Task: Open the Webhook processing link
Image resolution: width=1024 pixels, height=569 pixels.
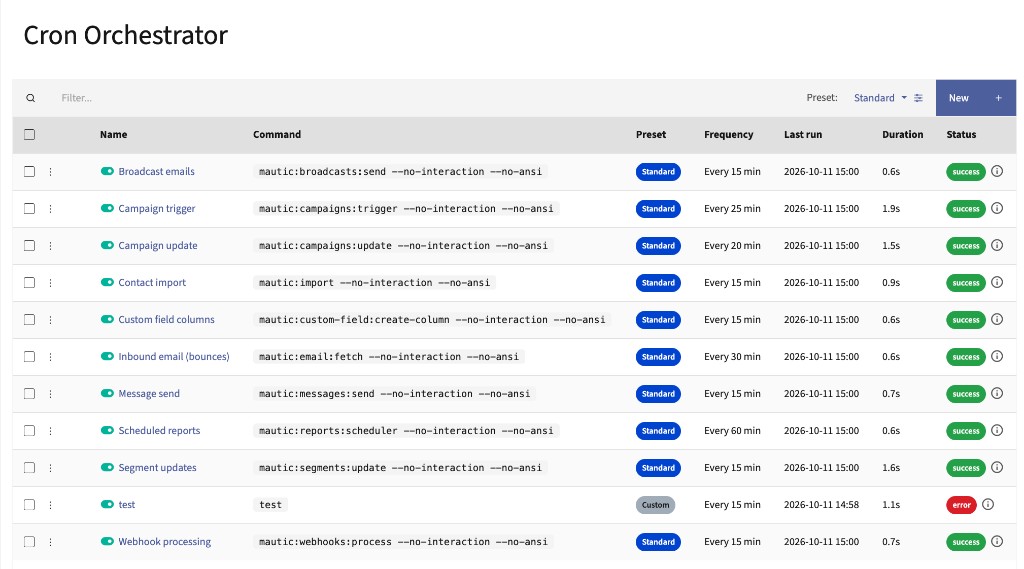Action: 165,542
